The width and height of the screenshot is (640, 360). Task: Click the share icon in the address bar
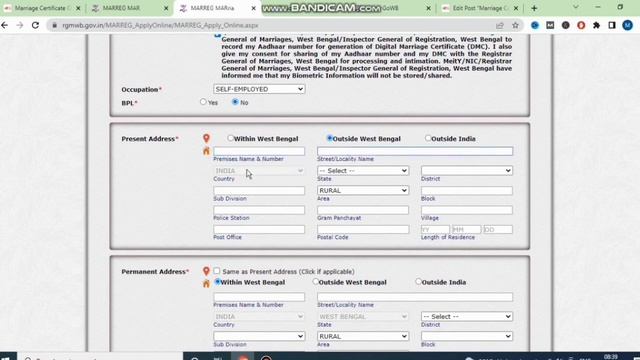[500, 25]
